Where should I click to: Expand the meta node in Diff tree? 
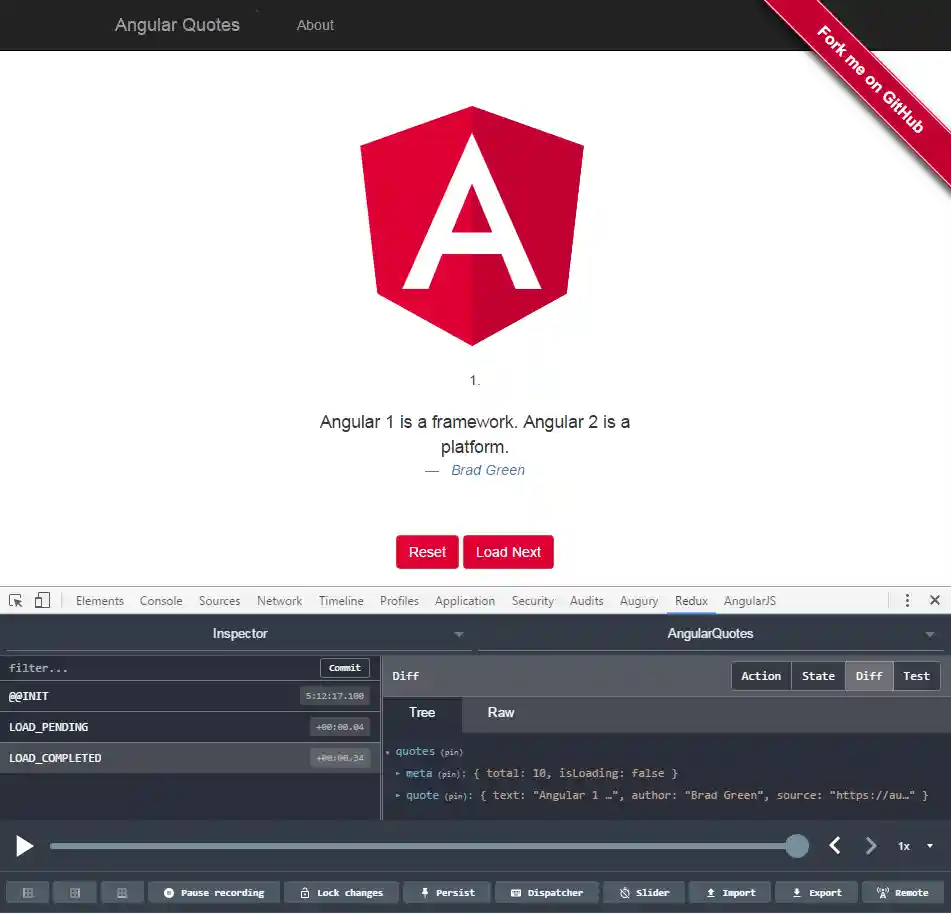(398, 773)
